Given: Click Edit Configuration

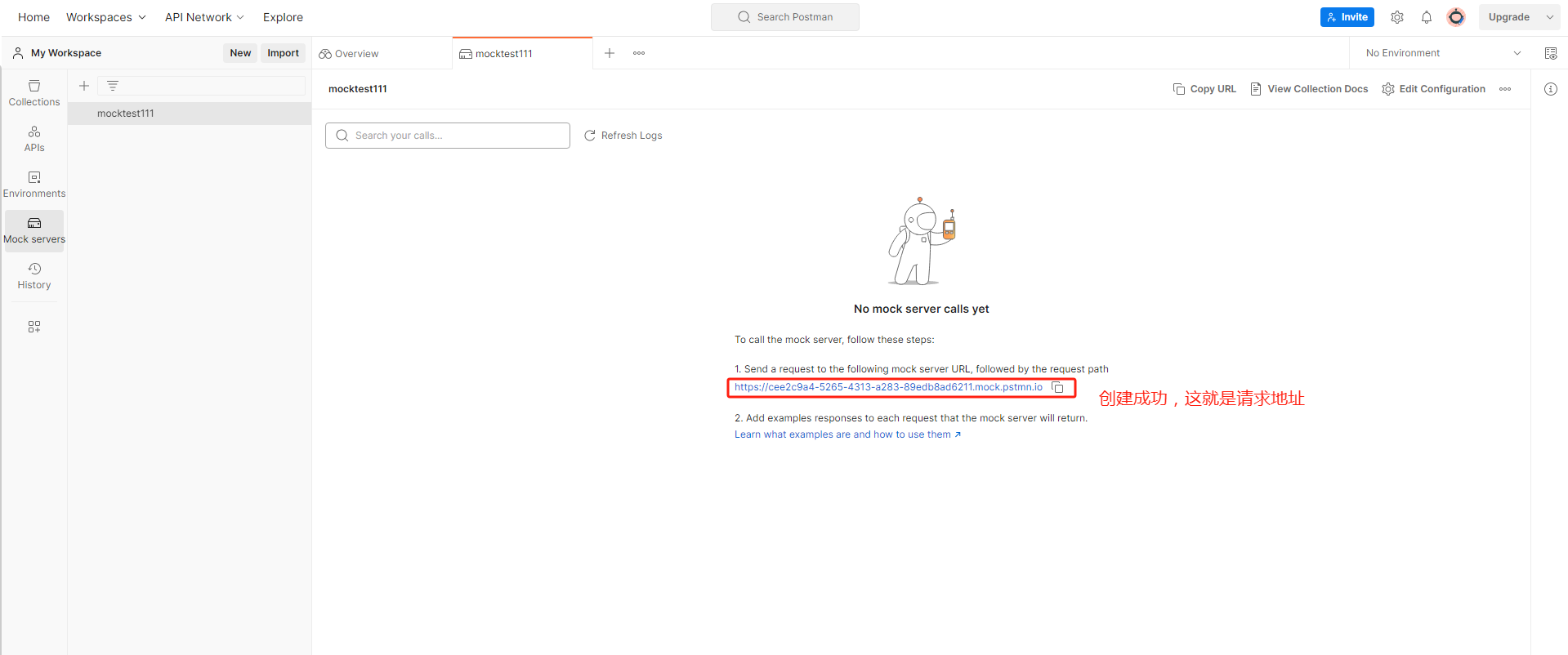Looking at the screenshot, I should (1434, 89).
